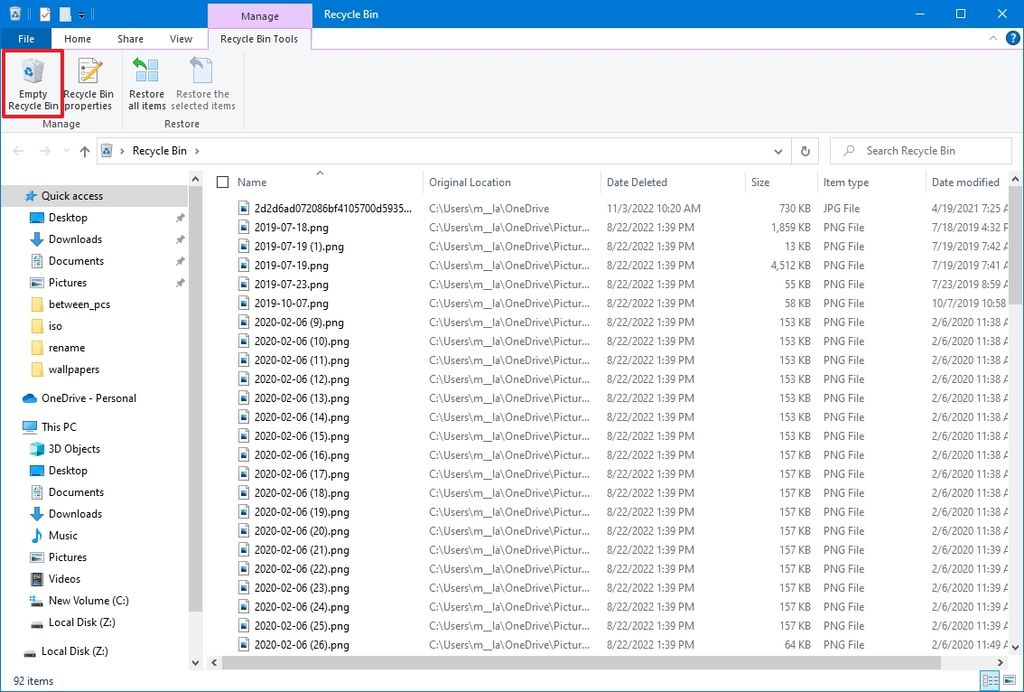Navigate up to the parent folder

coord(84,150)
